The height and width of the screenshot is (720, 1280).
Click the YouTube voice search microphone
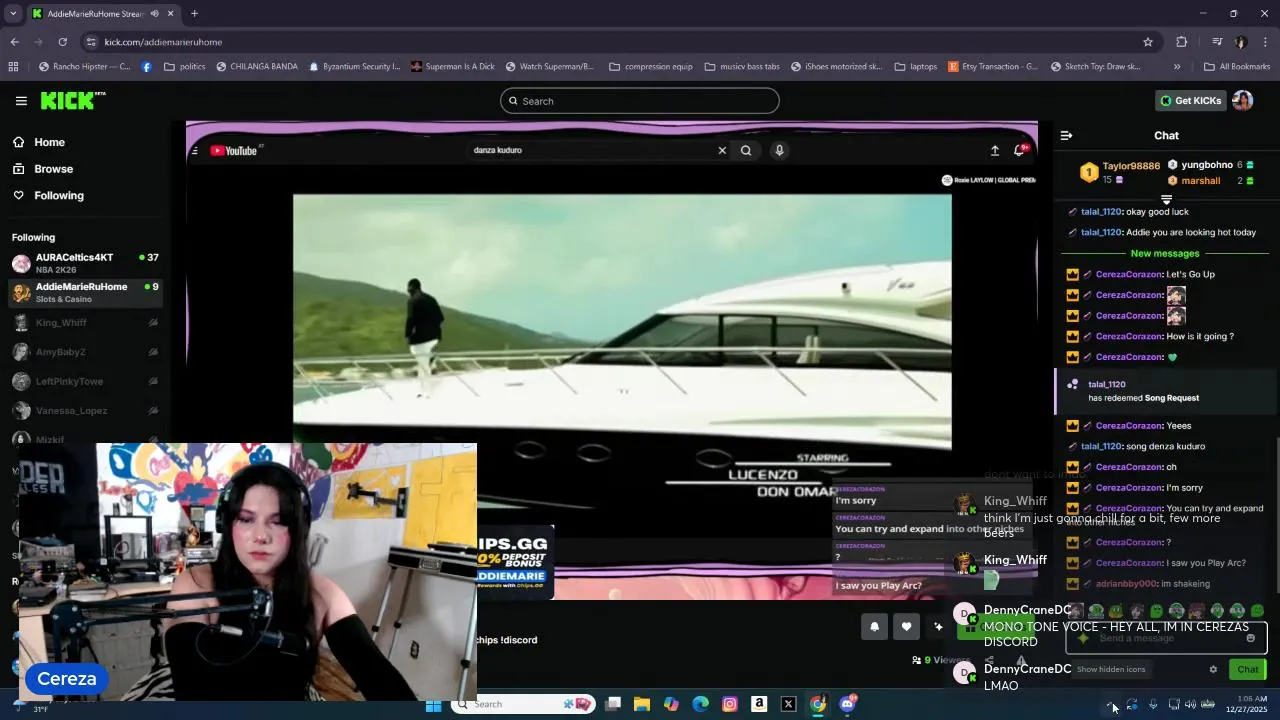click(x=779, y=151)
